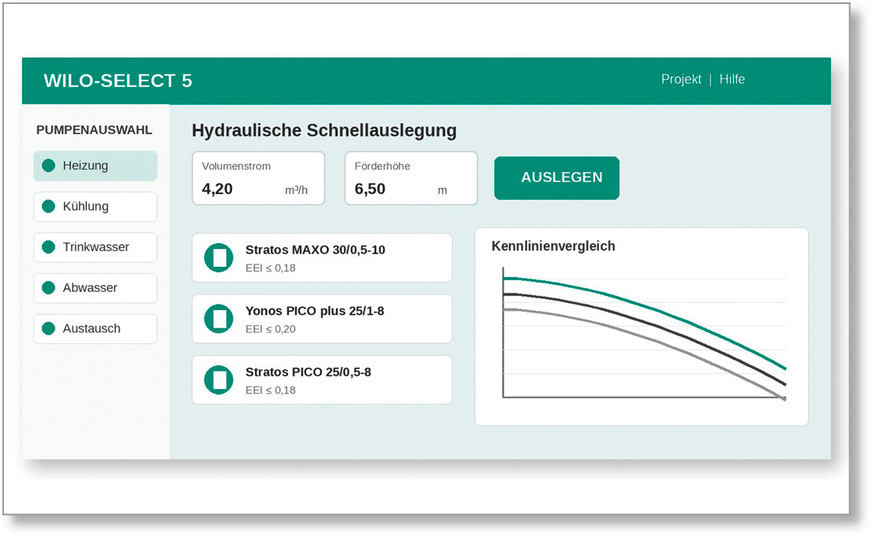The height and width of the screenshot is (536, 872).
Task: Click the green dot beside Austausch
Action: pyautogui.click(x=48, y=329)
